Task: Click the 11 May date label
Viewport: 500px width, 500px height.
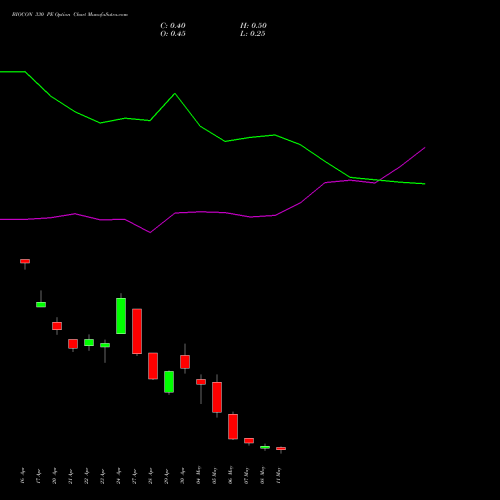Action: 279,475
